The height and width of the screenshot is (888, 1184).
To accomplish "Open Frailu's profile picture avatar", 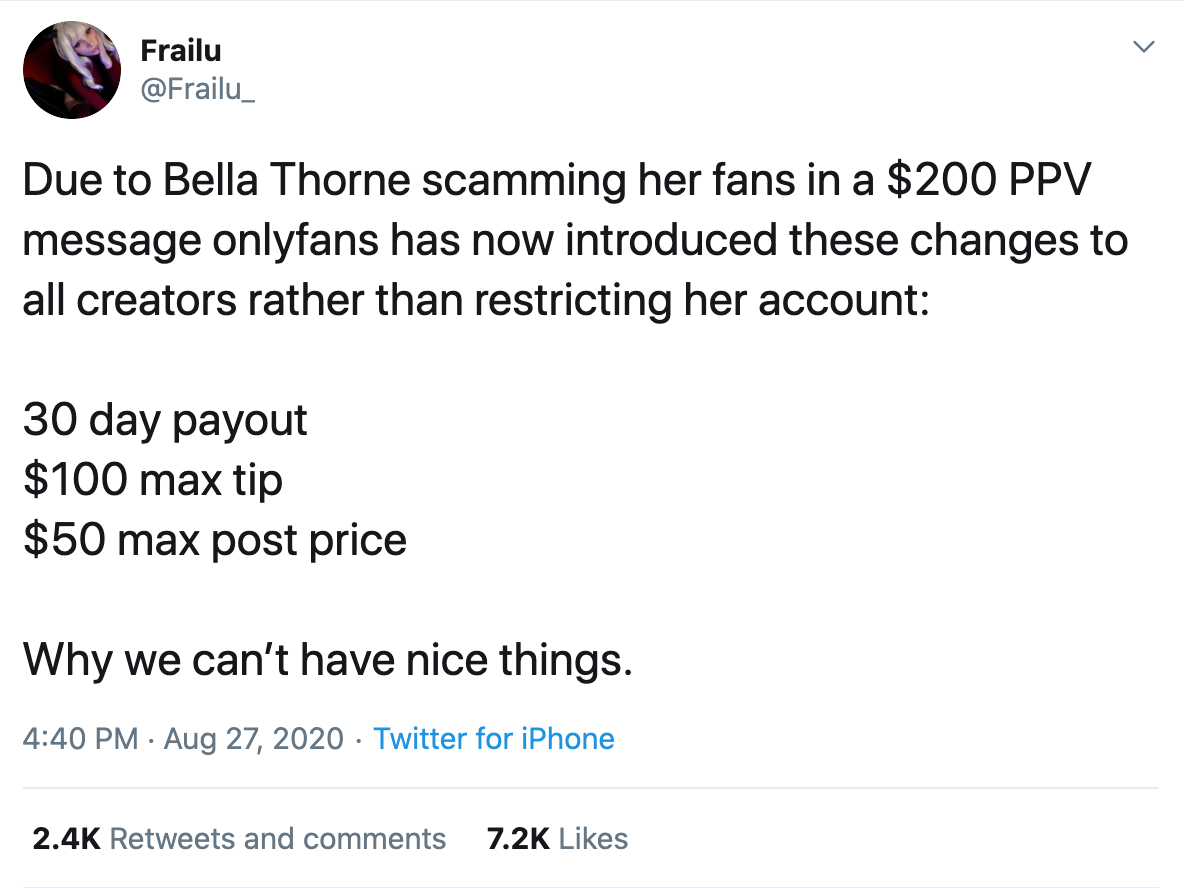I will pyautogui.click(x=72, y=70).
